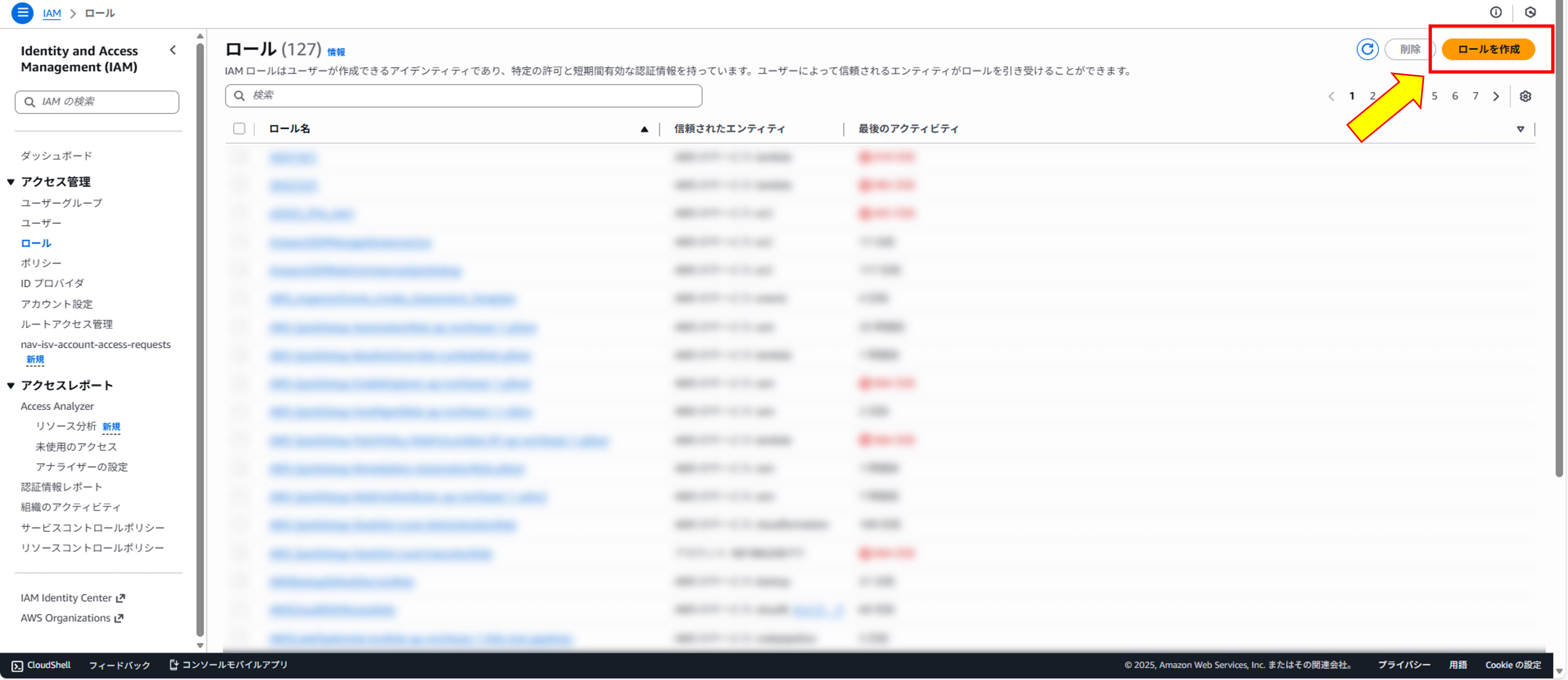The height and width of the screenshot is (680, 1568).
Task: Go to next page of roles
Action: coord(1496,96)
